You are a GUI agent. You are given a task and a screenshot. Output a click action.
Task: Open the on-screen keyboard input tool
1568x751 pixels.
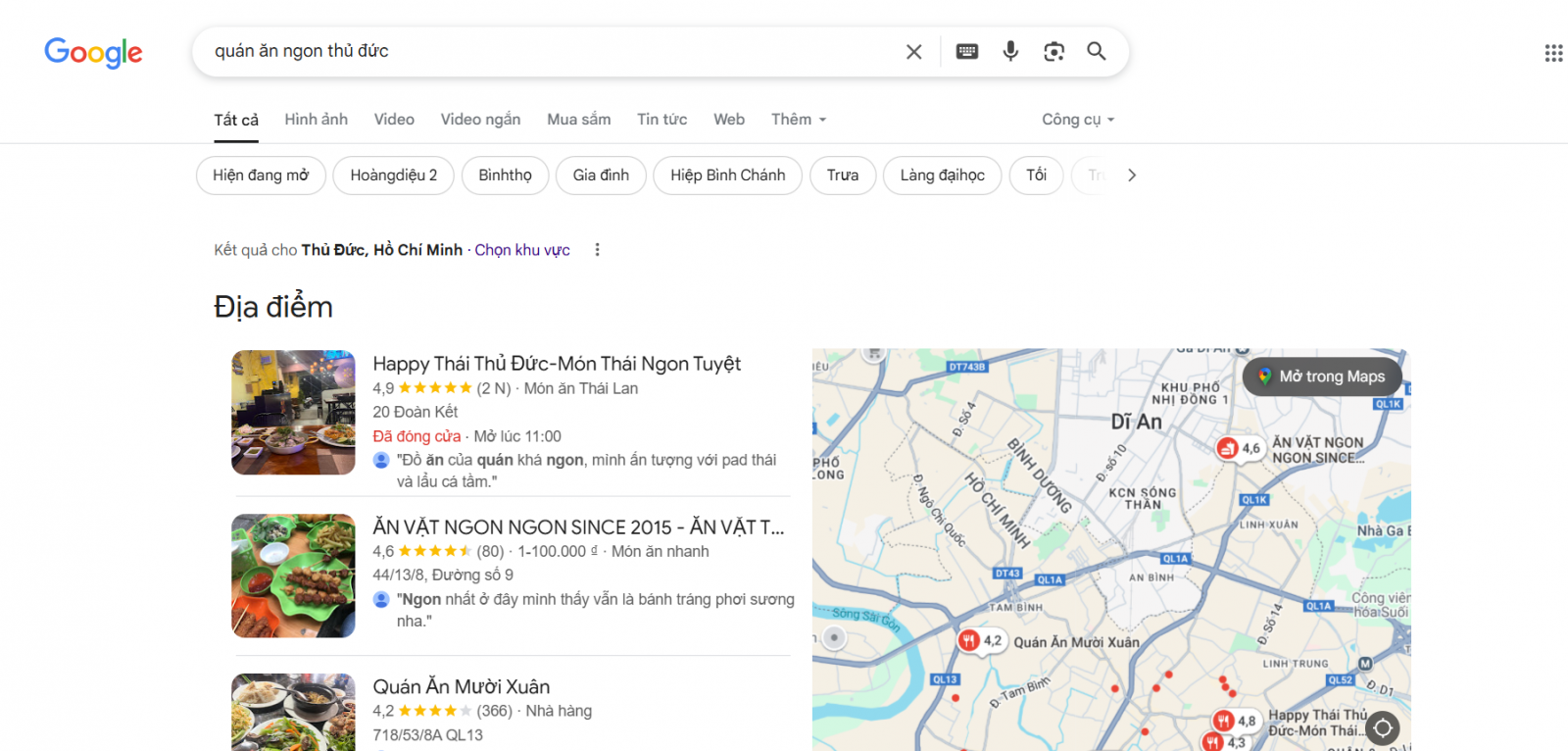[x=967, y=52]
